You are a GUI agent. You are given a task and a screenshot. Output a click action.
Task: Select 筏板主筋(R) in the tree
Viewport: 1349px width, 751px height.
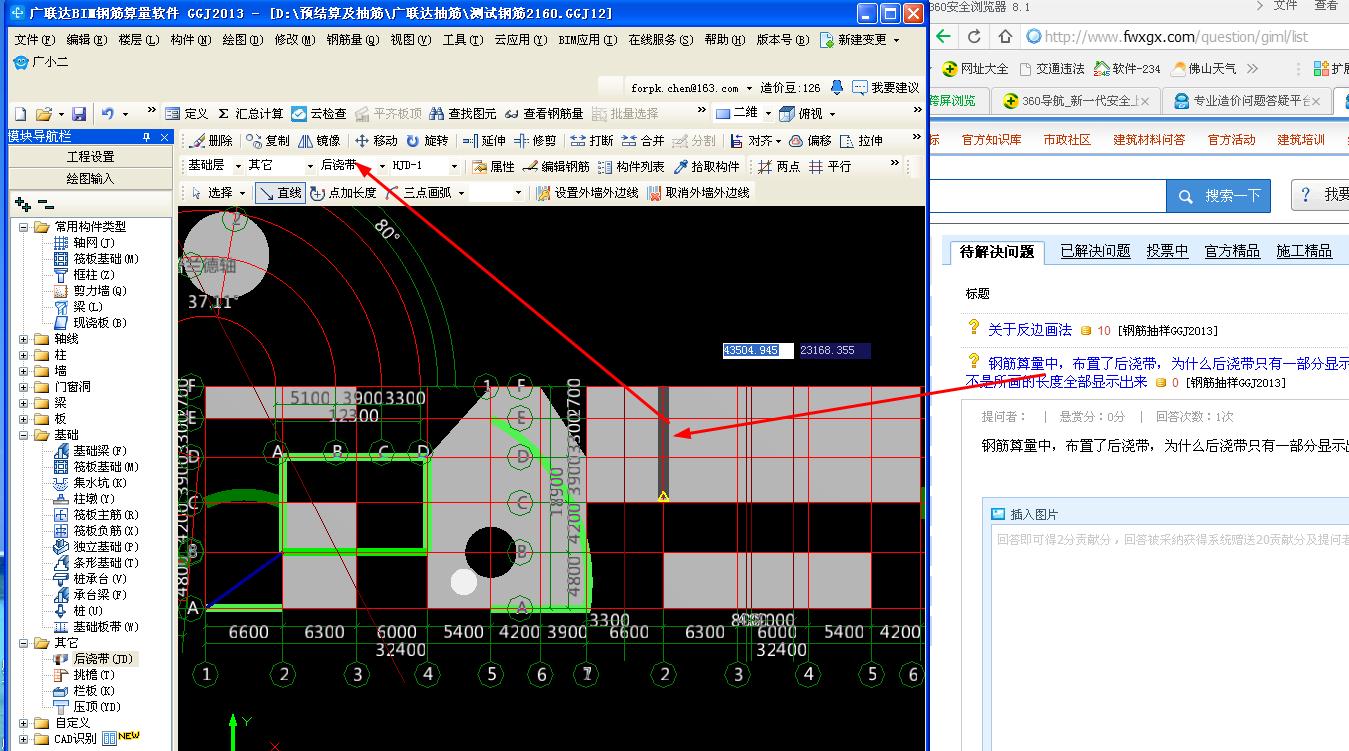106,515
